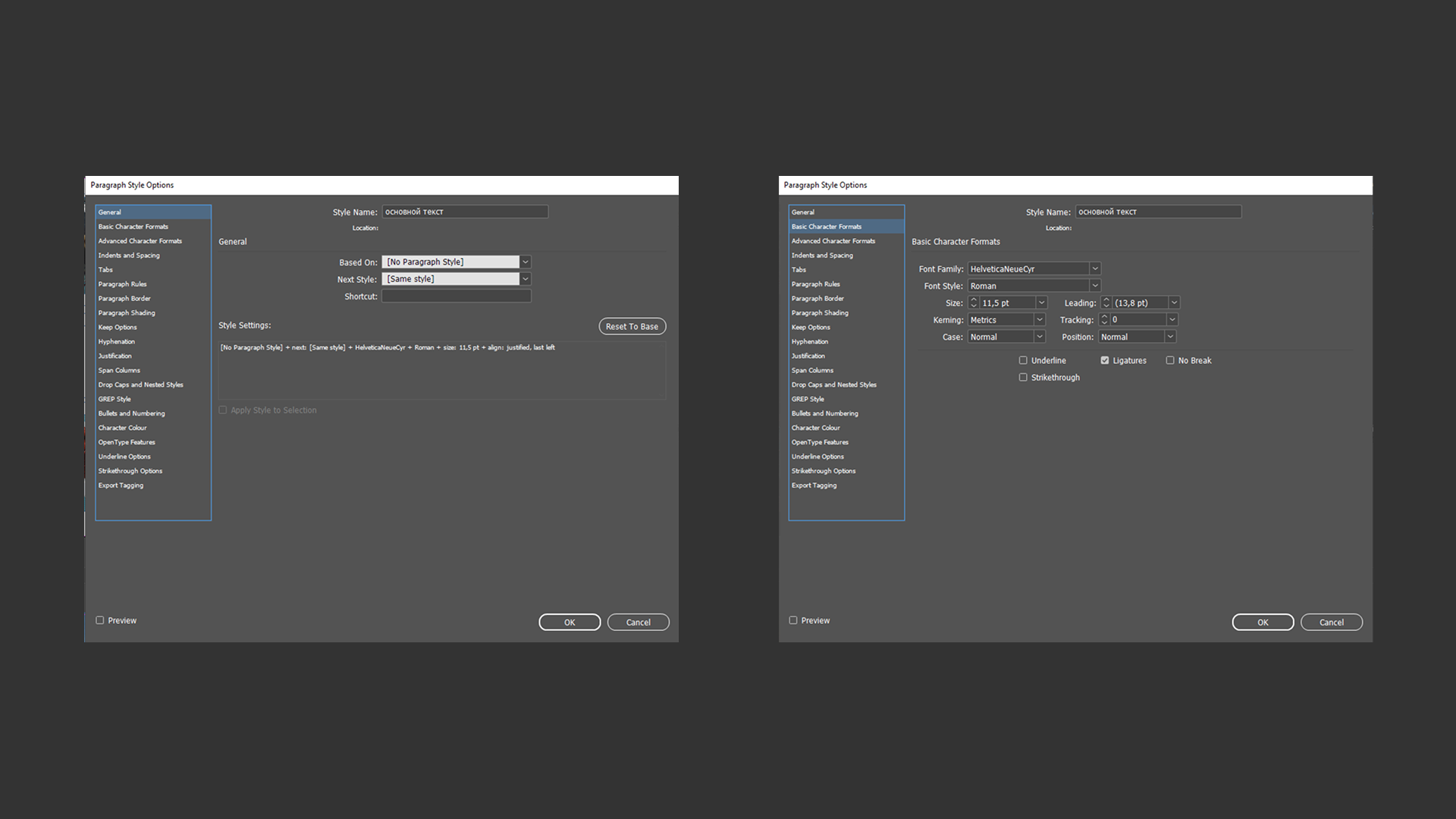Open the Leading value dropdown arrow
Image resolution: width=1456 pixels, height=819 pixels.
pyautogui.click(x=1174, y=303)
